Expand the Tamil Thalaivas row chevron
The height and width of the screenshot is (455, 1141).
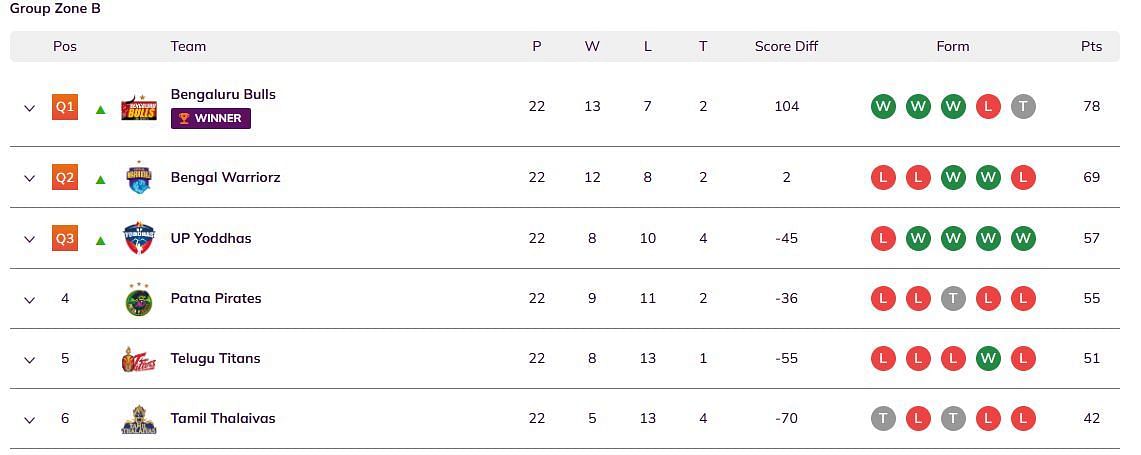click(29, 419)
